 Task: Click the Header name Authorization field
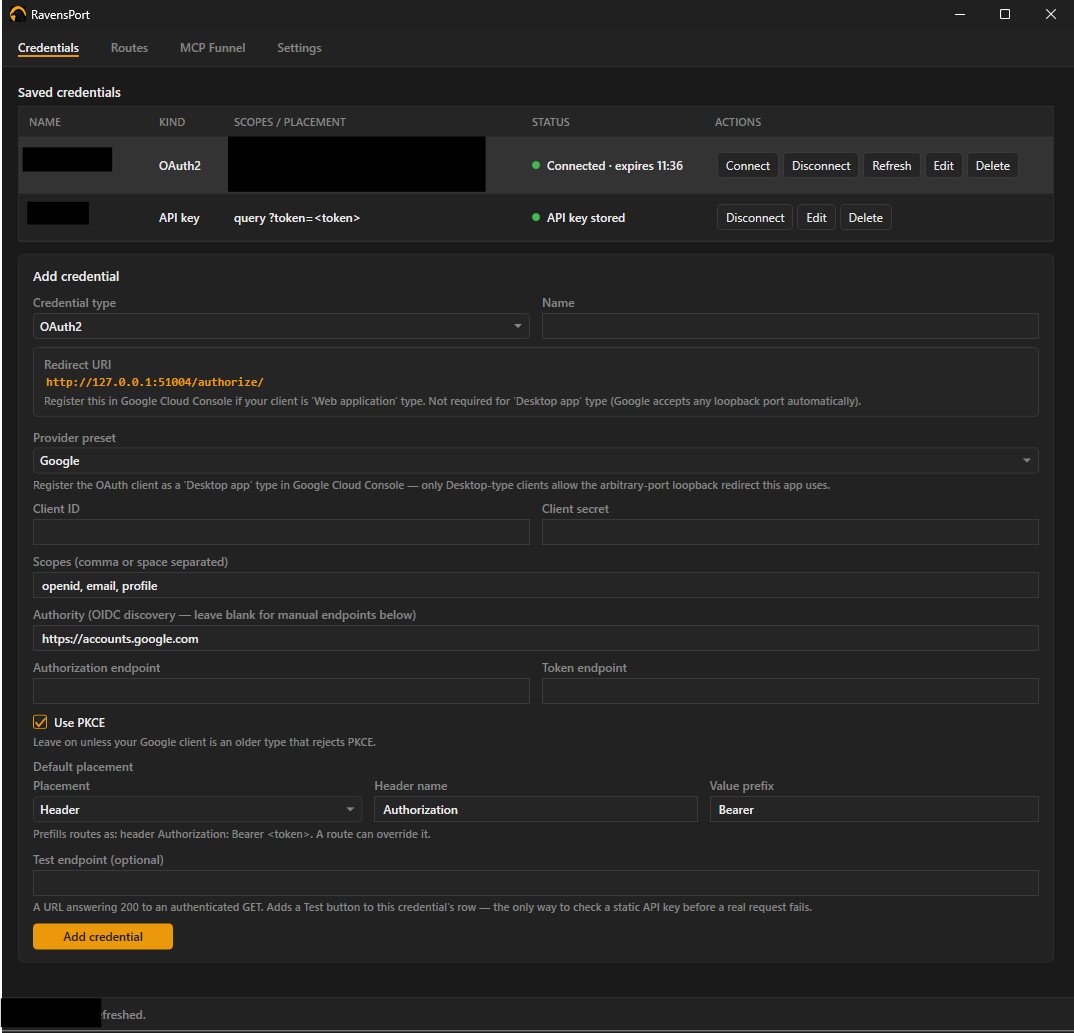pos(536,810)
